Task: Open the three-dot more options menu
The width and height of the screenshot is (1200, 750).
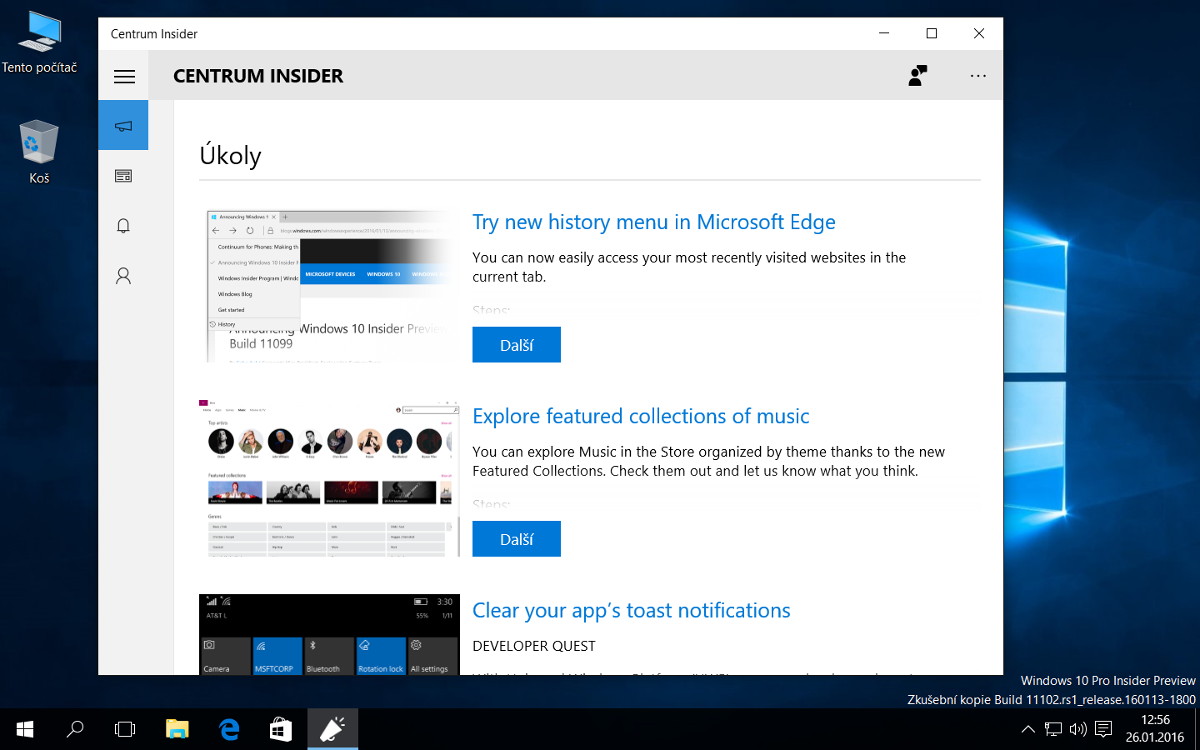Action: point(978,76)
